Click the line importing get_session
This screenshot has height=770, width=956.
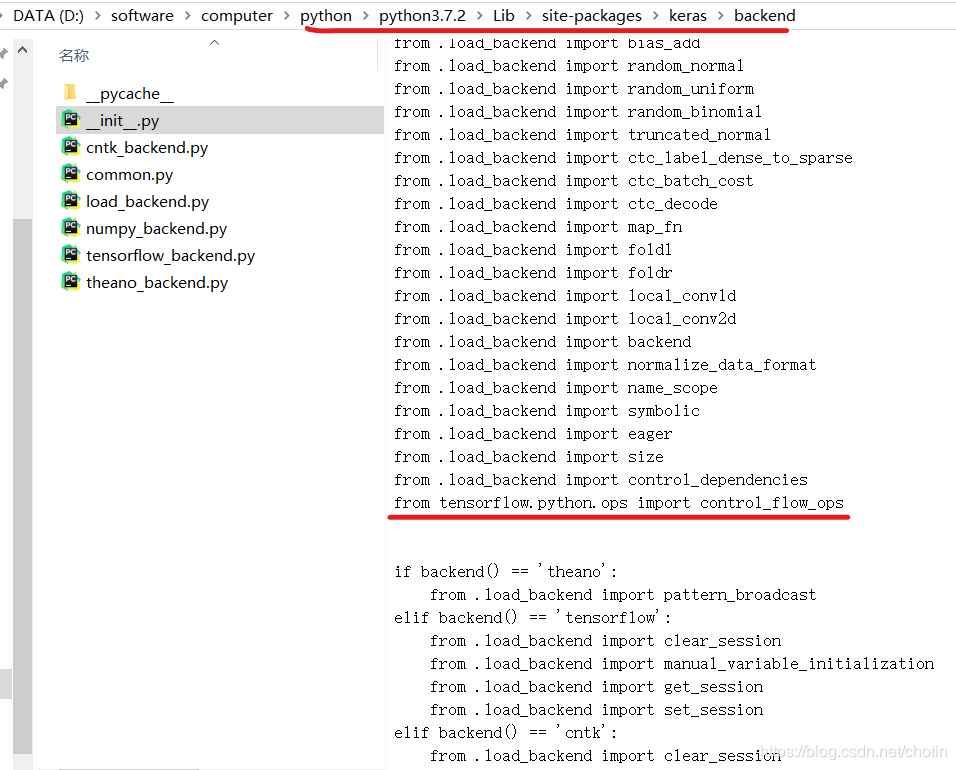(596, 687)
